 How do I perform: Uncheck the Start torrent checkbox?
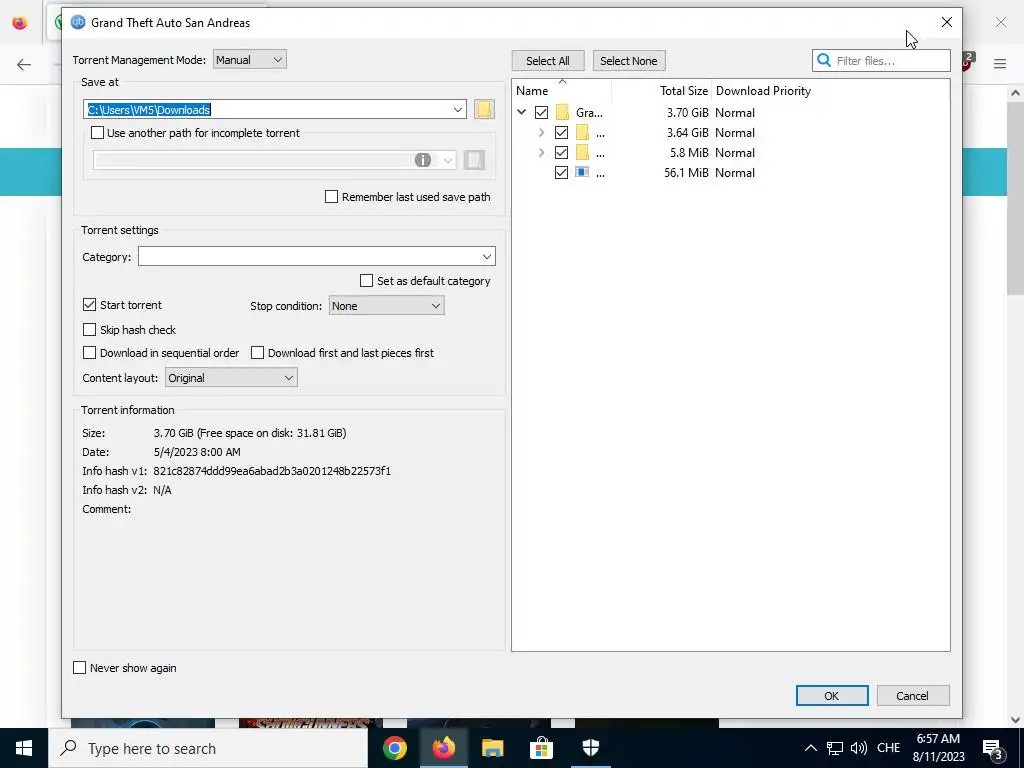pyautogui.click(x=89, y=305)
